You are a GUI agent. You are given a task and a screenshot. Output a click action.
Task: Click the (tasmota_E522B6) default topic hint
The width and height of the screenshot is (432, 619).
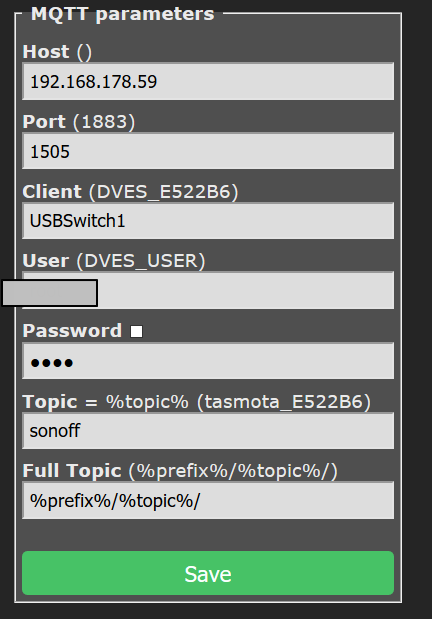pyautogui.click(x=284, y=402)
